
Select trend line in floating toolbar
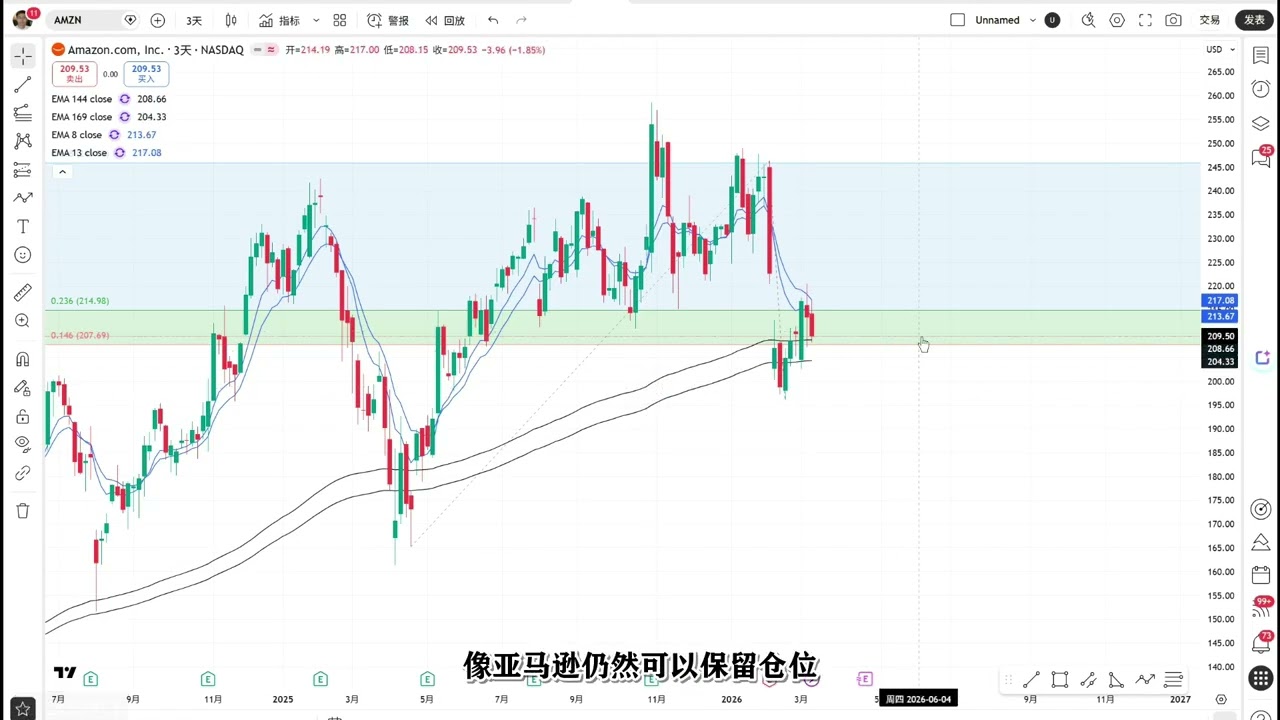tap(1031, 680)
